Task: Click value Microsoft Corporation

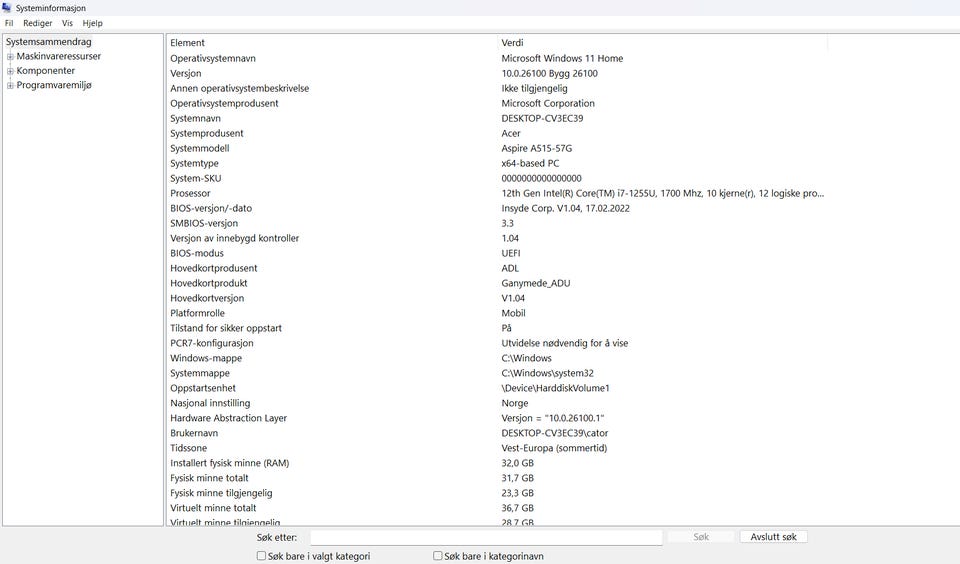Action: (548, 103)
